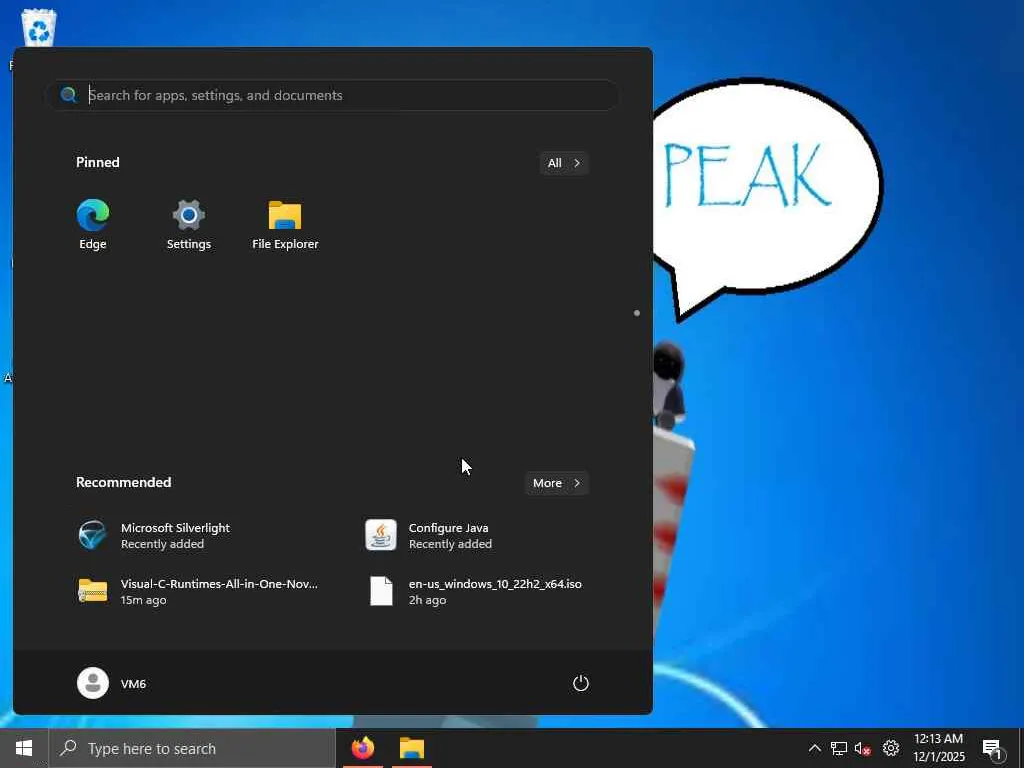Click the gear icon in the system tray
The width and height of the screenshot is (1024, 768).
click(891, 748)
